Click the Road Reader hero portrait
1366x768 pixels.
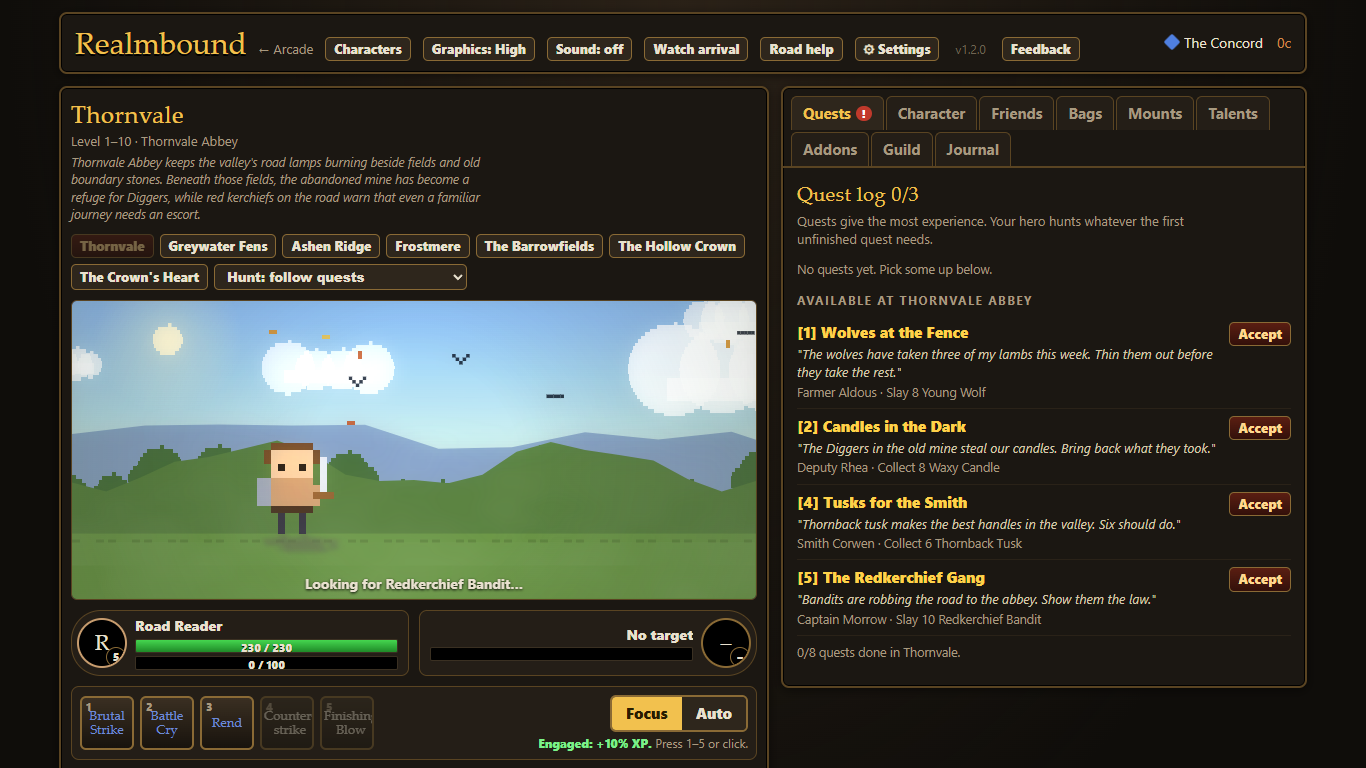click(102, 643)
